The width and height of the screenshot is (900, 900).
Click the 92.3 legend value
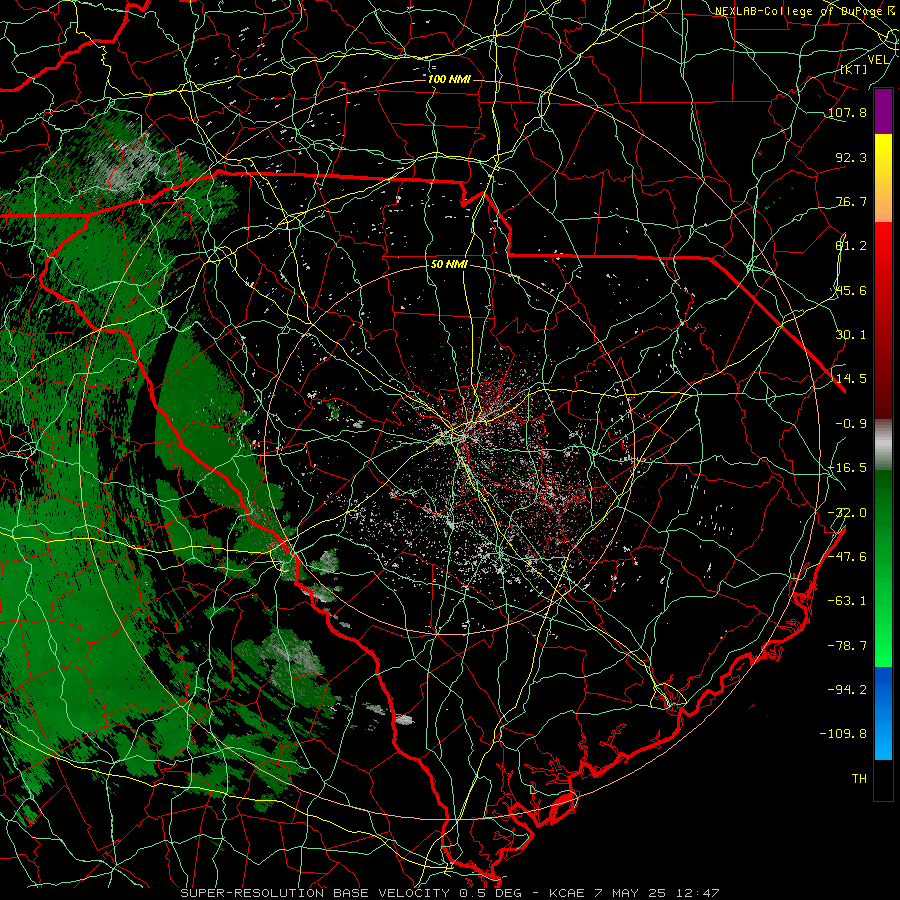851,157
